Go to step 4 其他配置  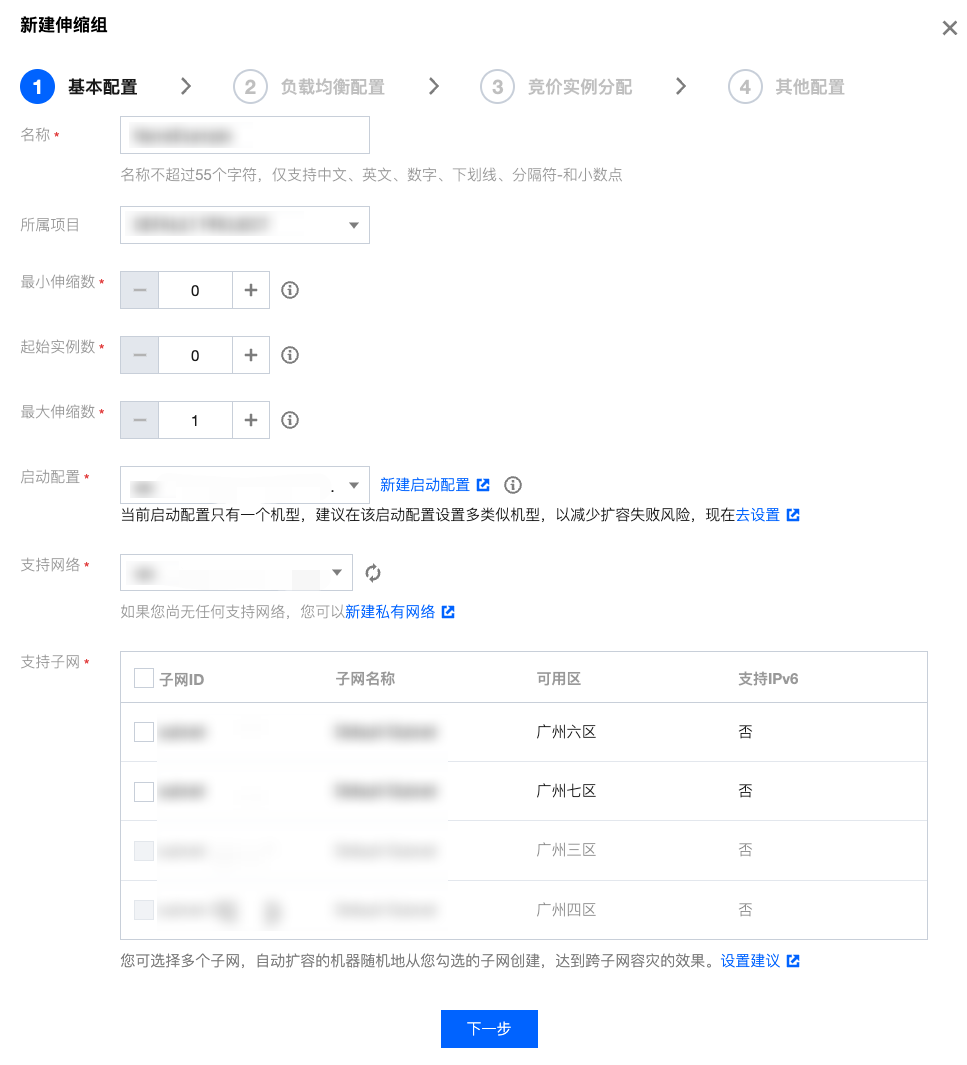786,87
